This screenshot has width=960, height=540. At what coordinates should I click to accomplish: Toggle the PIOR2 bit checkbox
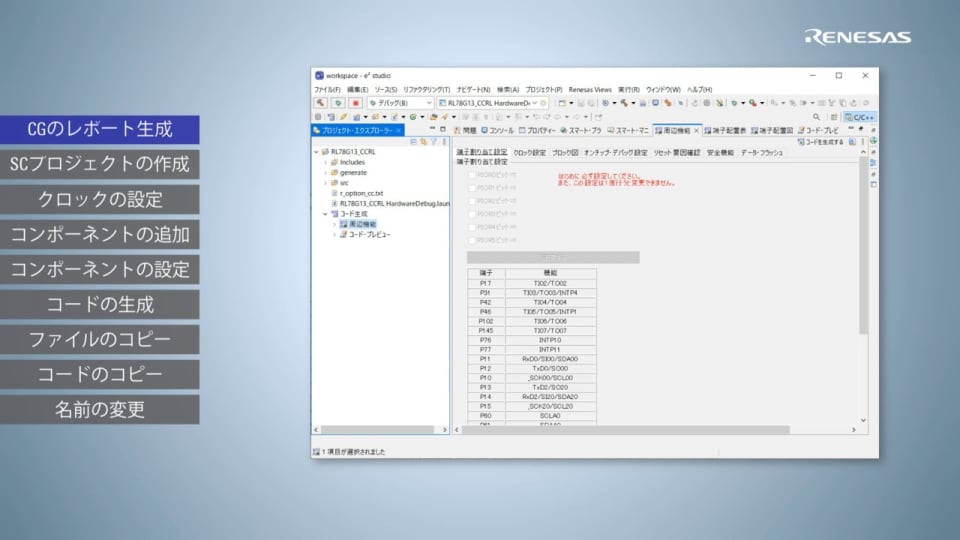(471, 201)
